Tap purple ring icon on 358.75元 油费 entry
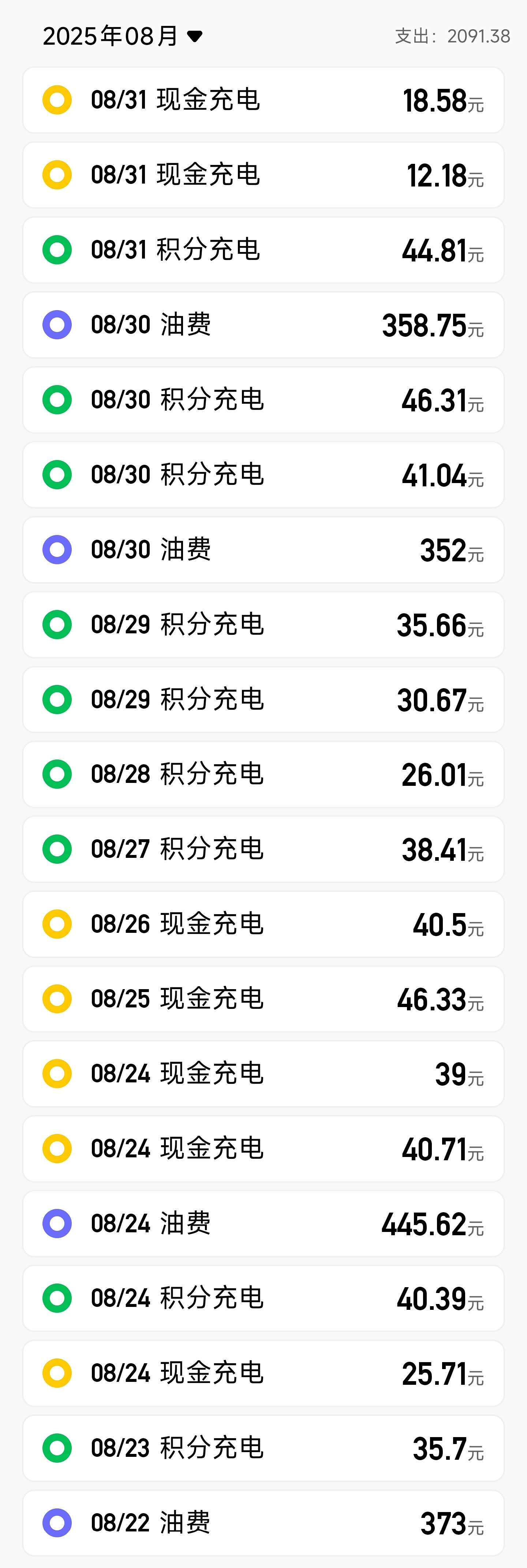The image size is (527, 1568). pyautogui.click(x=57, y=325)
